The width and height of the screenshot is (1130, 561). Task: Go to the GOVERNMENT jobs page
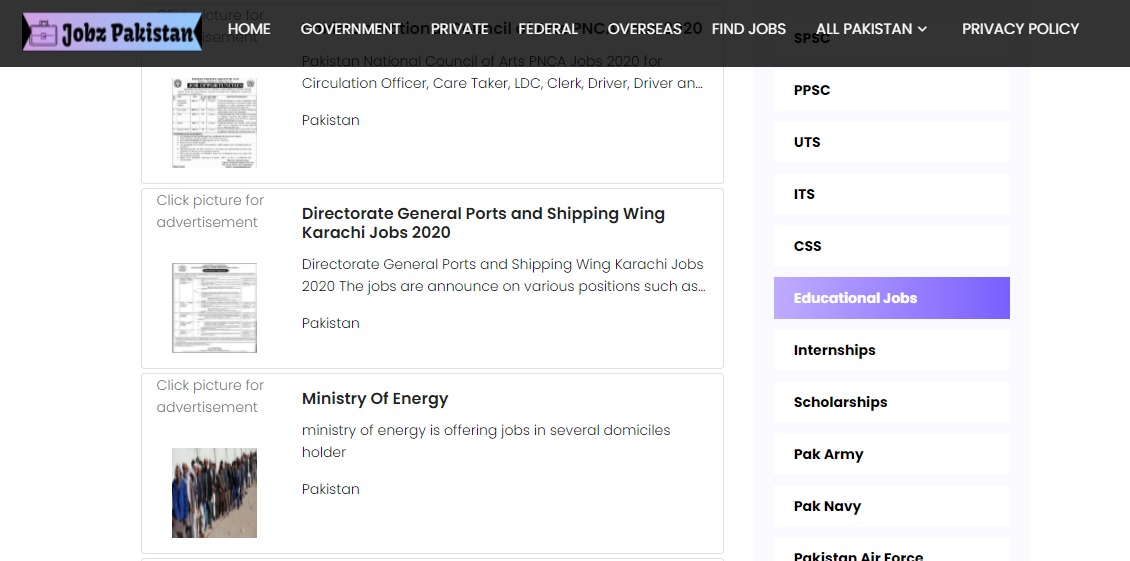350,29
